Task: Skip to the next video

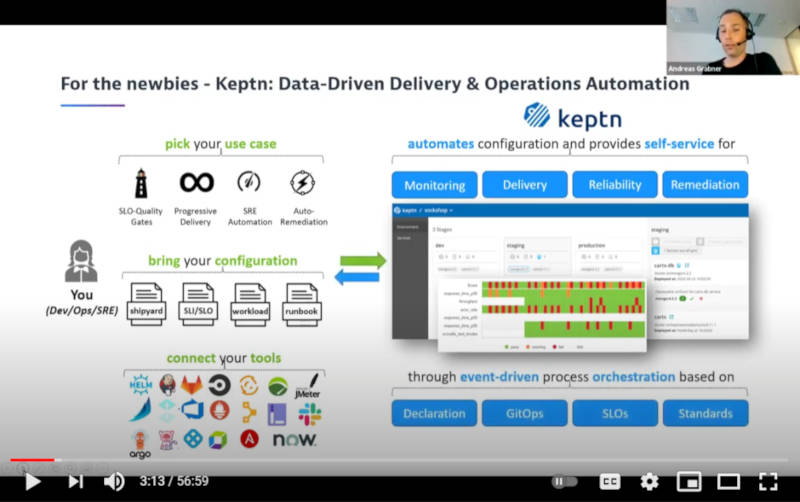Action: (76, 481)
